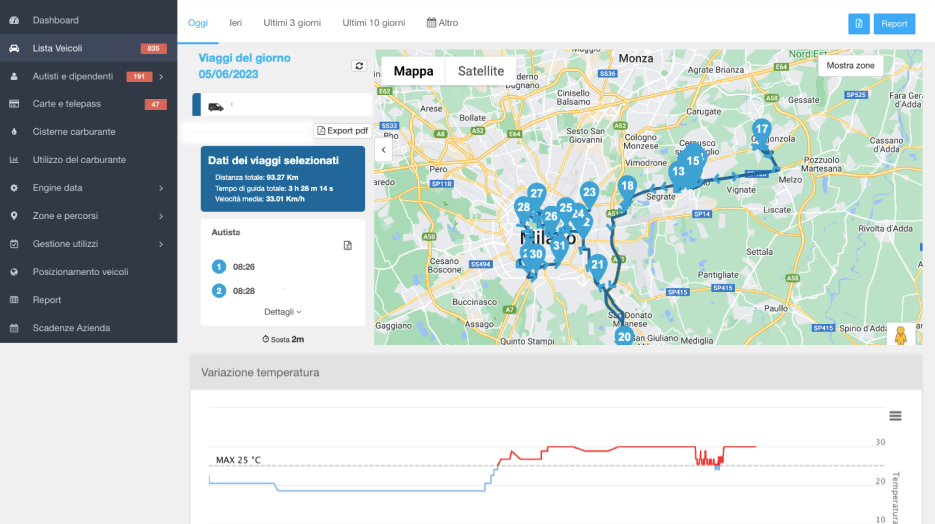Click map marker number 31

click(x=559, y=247)
